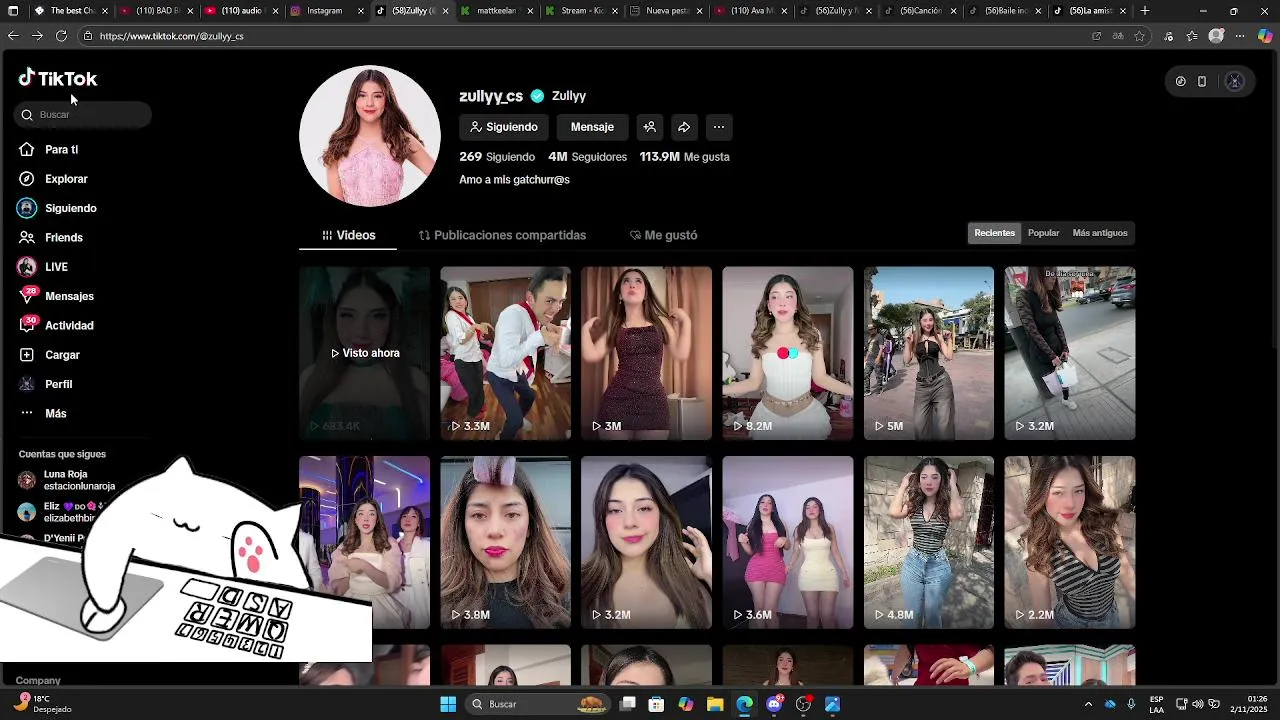1280x720 pixels.
Task: Click the address bar URL
Action: click(x=172, y=36)
